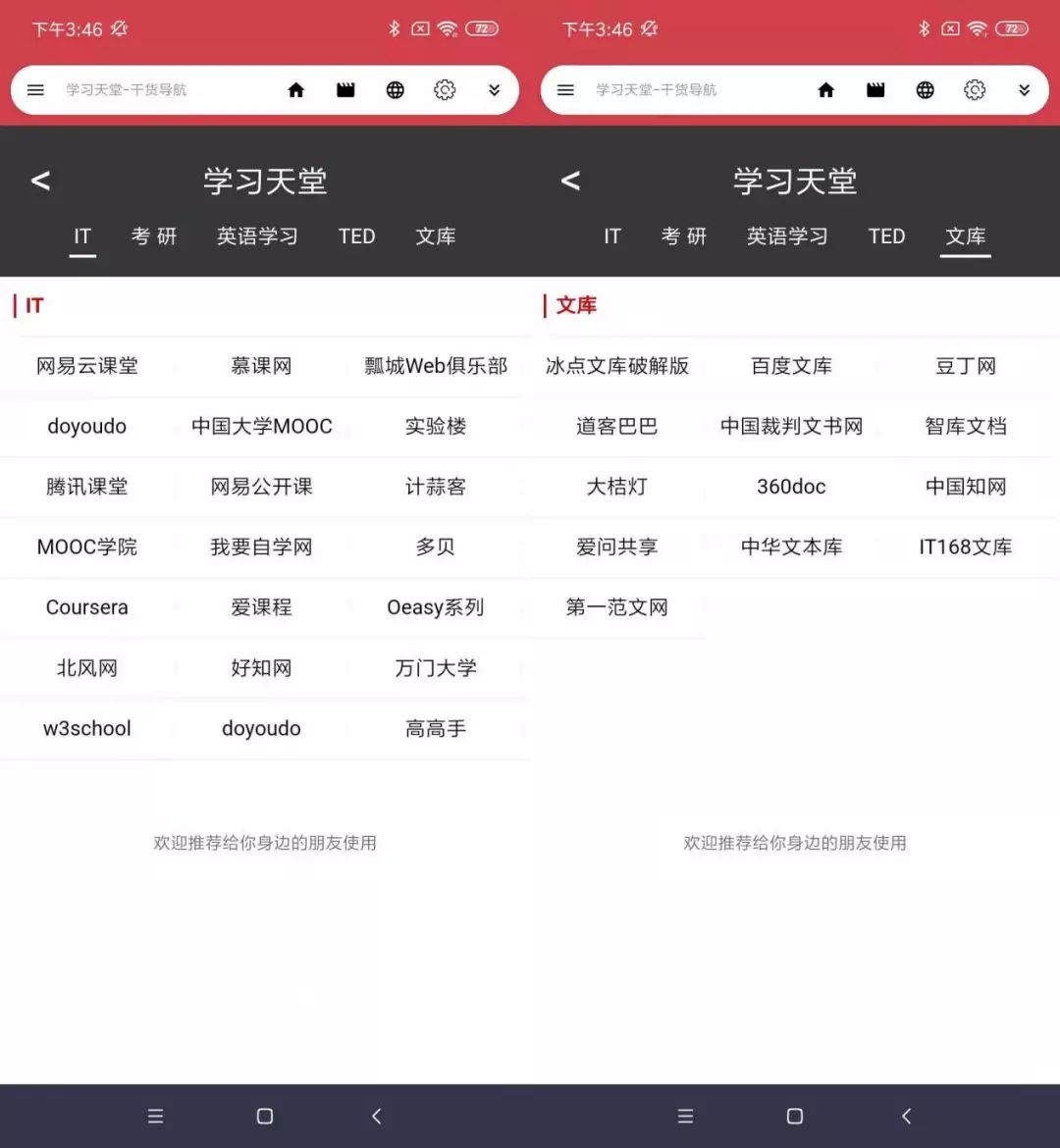
Task: Visit the 爱问共享 link
Action: (617, 547)
